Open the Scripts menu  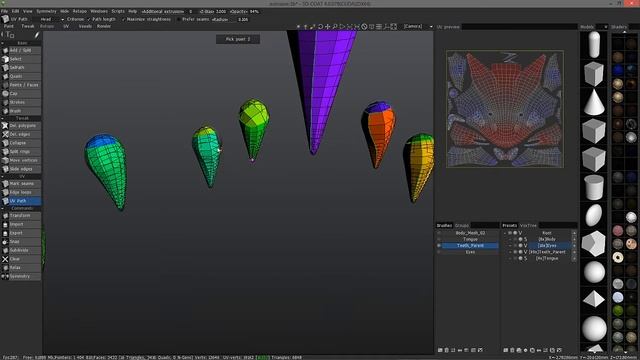point(118,11)
